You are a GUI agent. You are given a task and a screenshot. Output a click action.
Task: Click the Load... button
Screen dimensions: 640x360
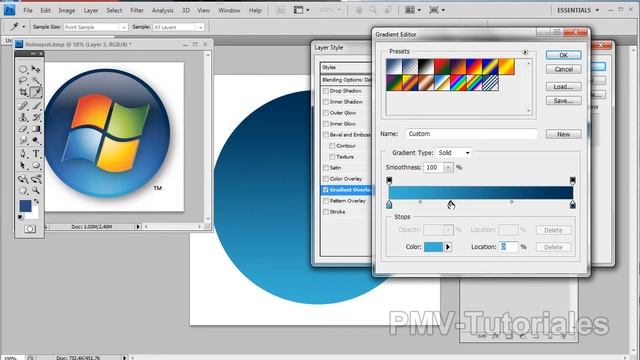pos(563,87)
